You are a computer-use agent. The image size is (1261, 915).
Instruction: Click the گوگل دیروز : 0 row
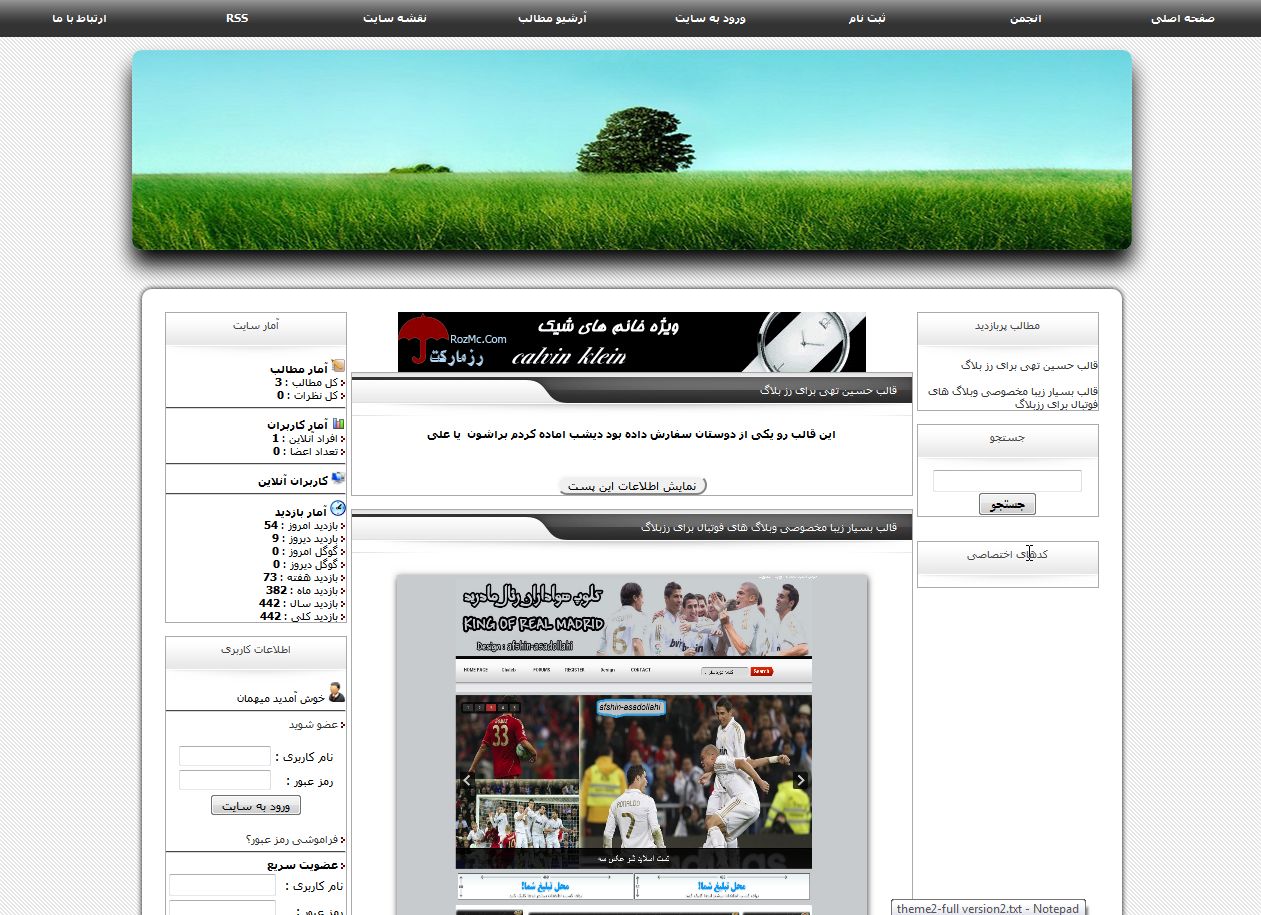click(x=308, y=564)
